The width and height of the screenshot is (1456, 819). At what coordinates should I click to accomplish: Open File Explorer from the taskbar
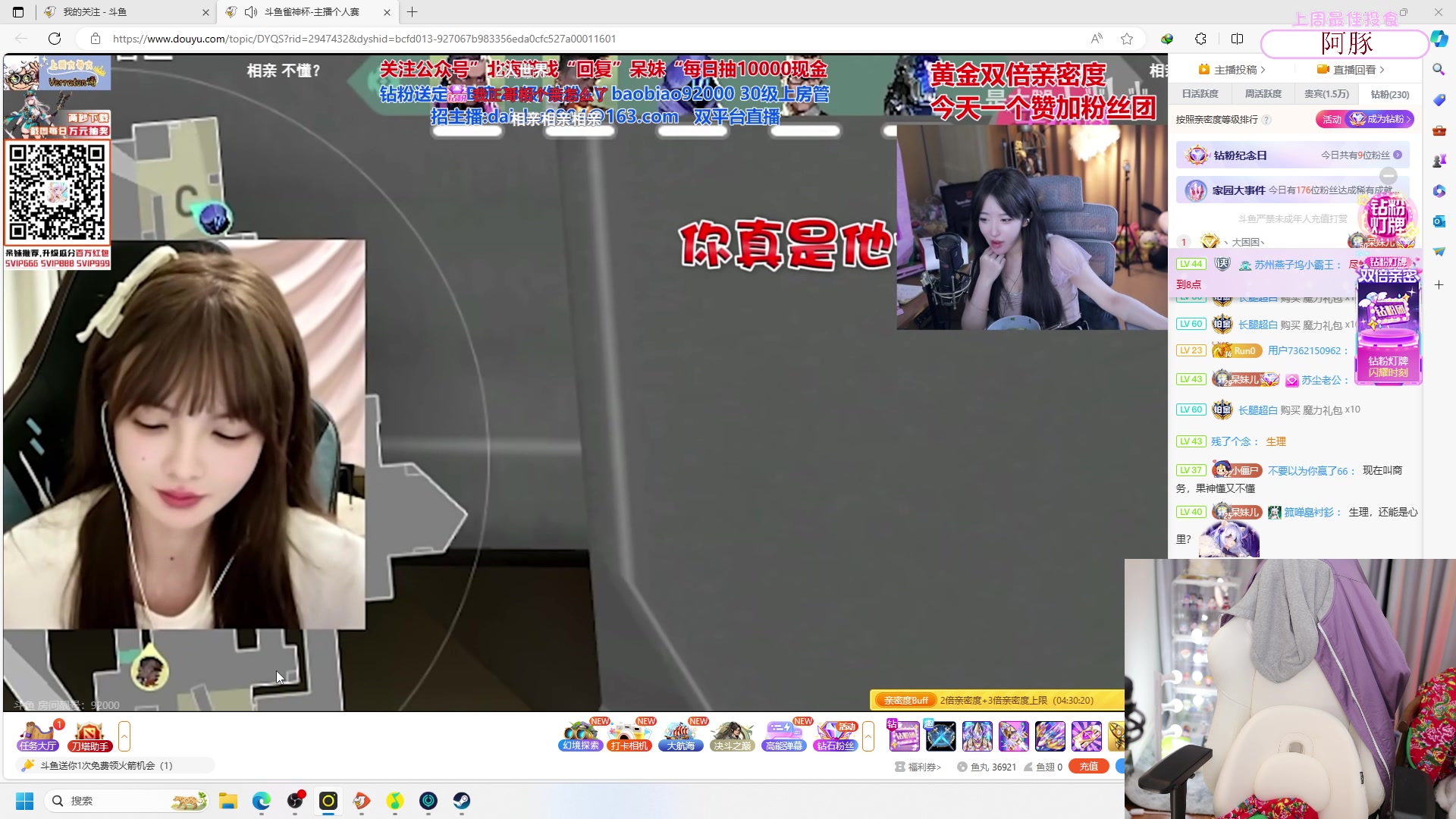228,801
